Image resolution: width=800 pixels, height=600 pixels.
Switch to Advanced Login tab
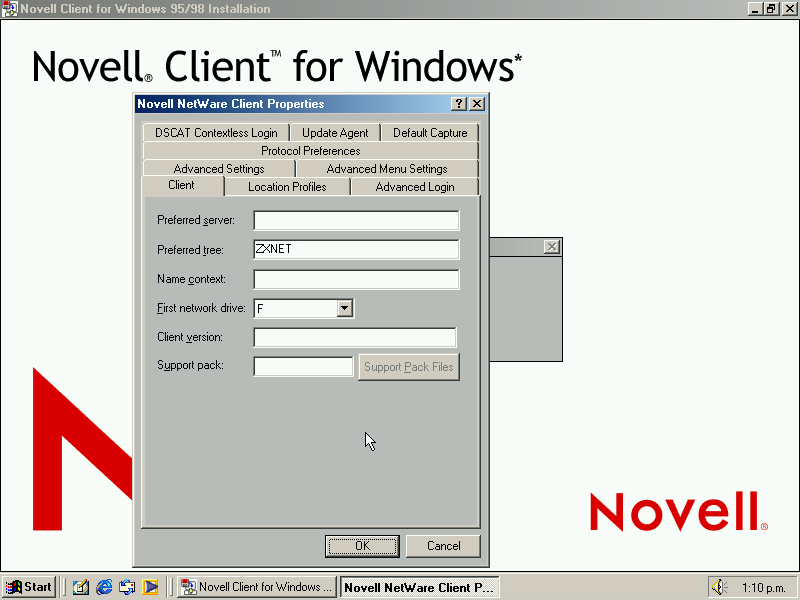point(415,187)
